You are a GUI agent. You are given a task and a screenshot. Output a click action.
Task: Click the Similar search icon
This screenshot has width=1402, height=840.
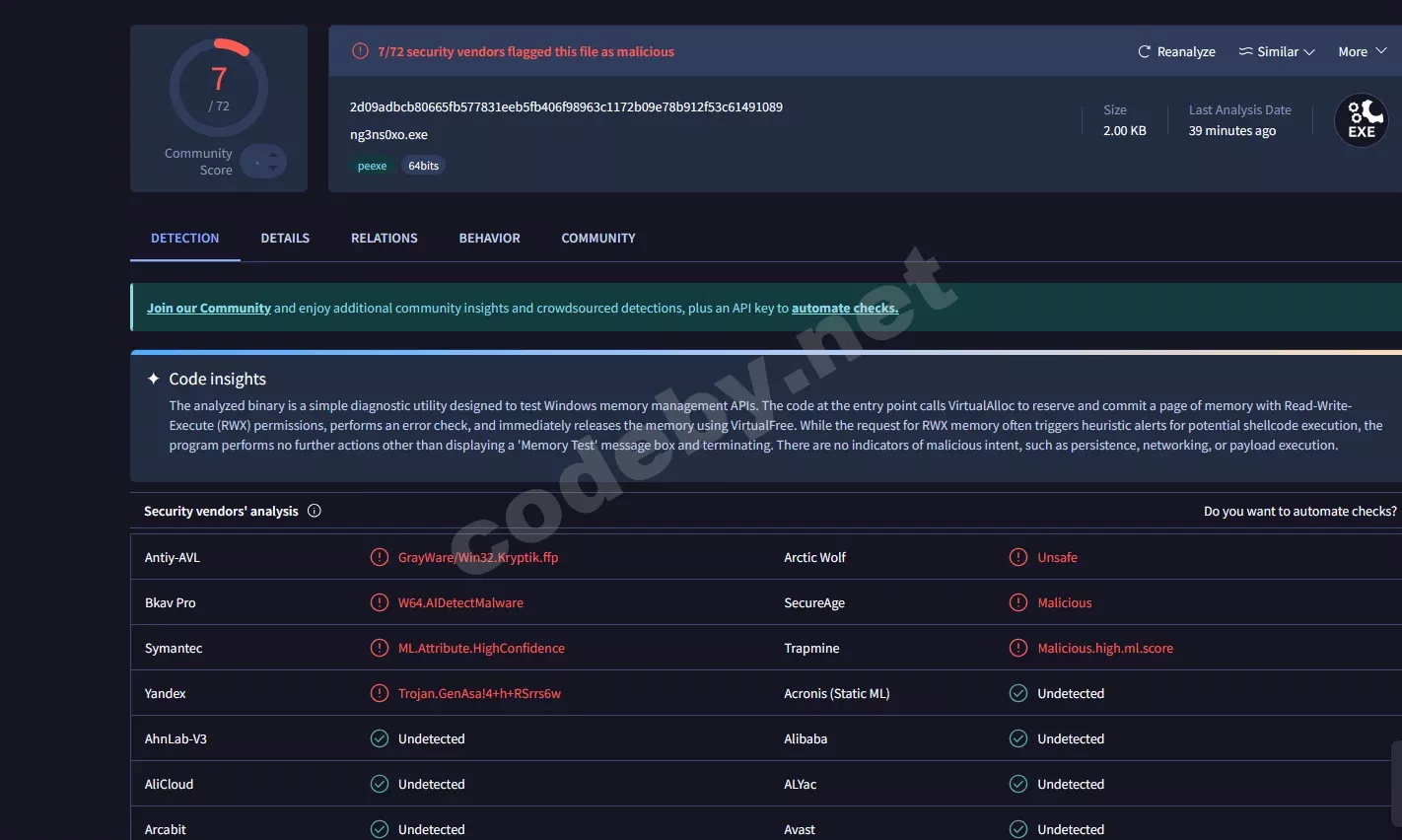[x=1246, y=51]
